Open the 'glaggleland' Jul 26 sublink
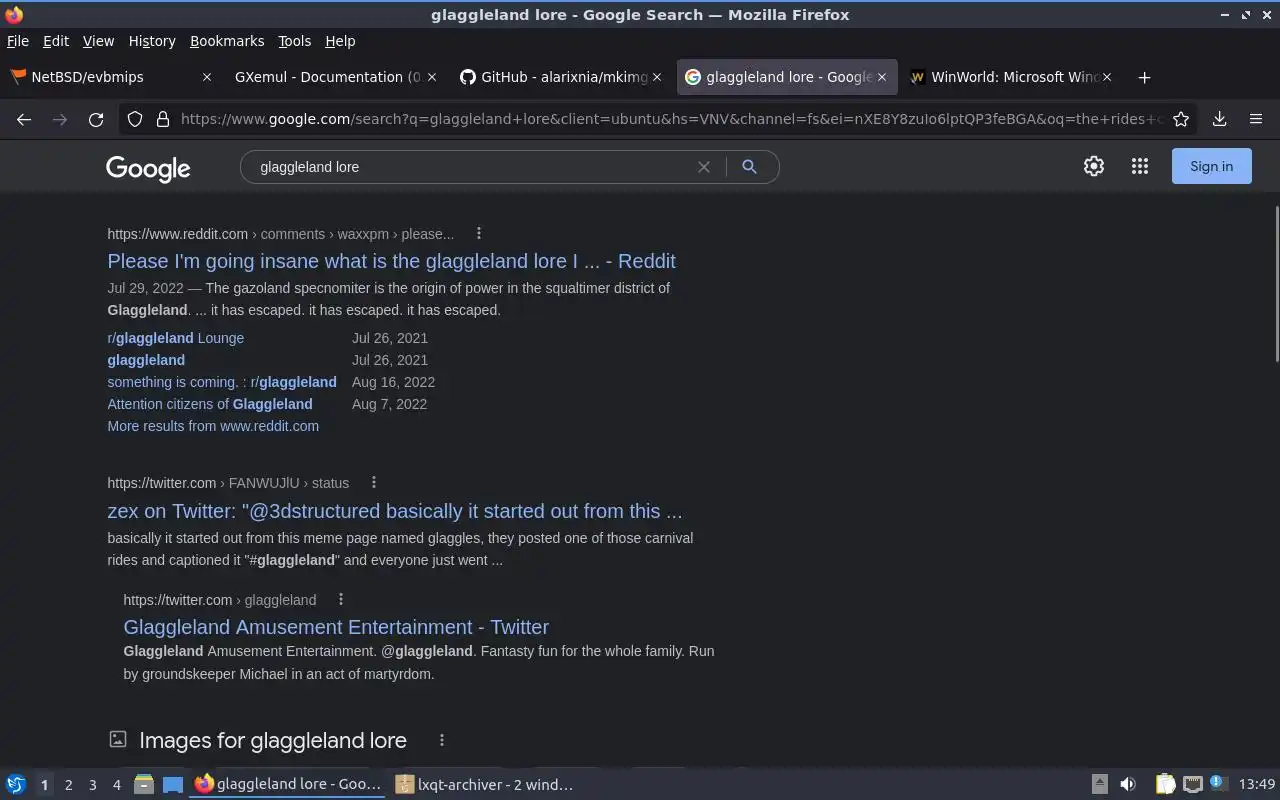This screenshot has width=1280, height=800. tap(146, 360)
